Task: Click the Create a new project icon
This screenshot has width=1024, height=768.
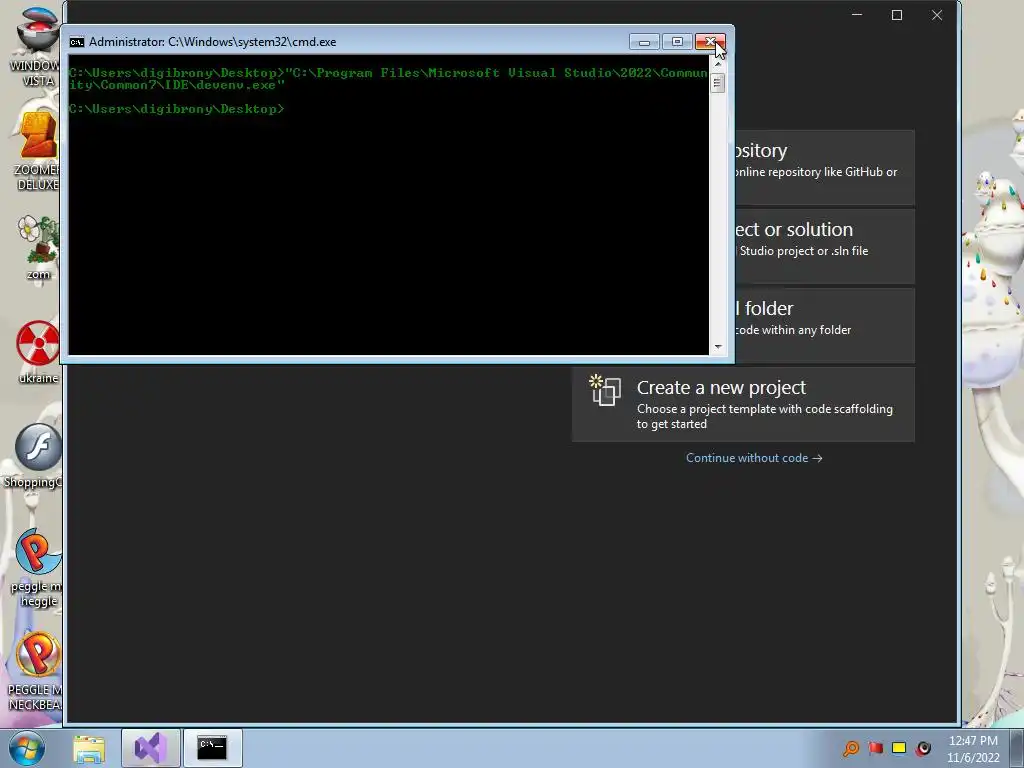Action: [605, 390]
